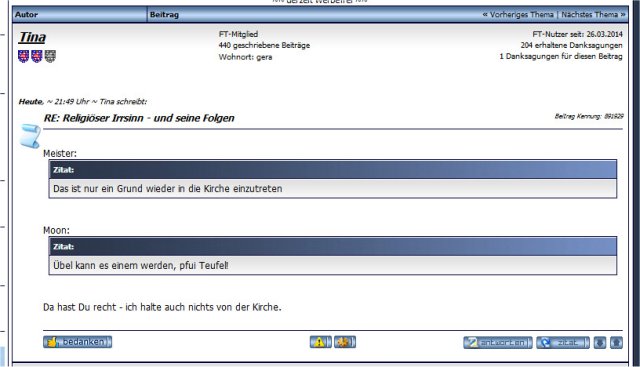Click the blue scroll post icon
This screenshot has height=367, width=640.
(30, 136)
